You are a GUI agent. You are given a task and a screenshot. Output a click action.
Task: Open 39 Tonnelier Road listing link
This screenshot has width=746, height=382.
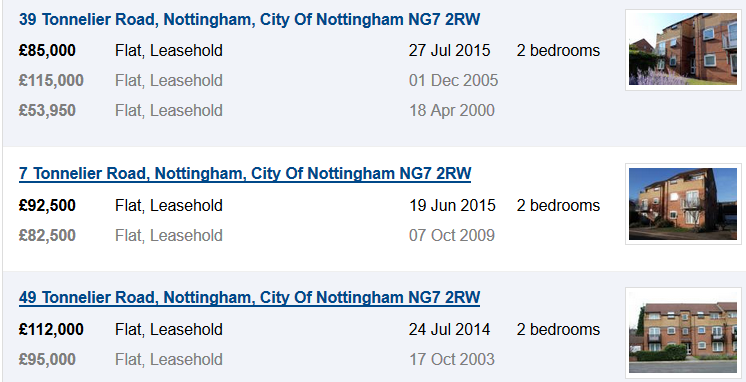249,20
